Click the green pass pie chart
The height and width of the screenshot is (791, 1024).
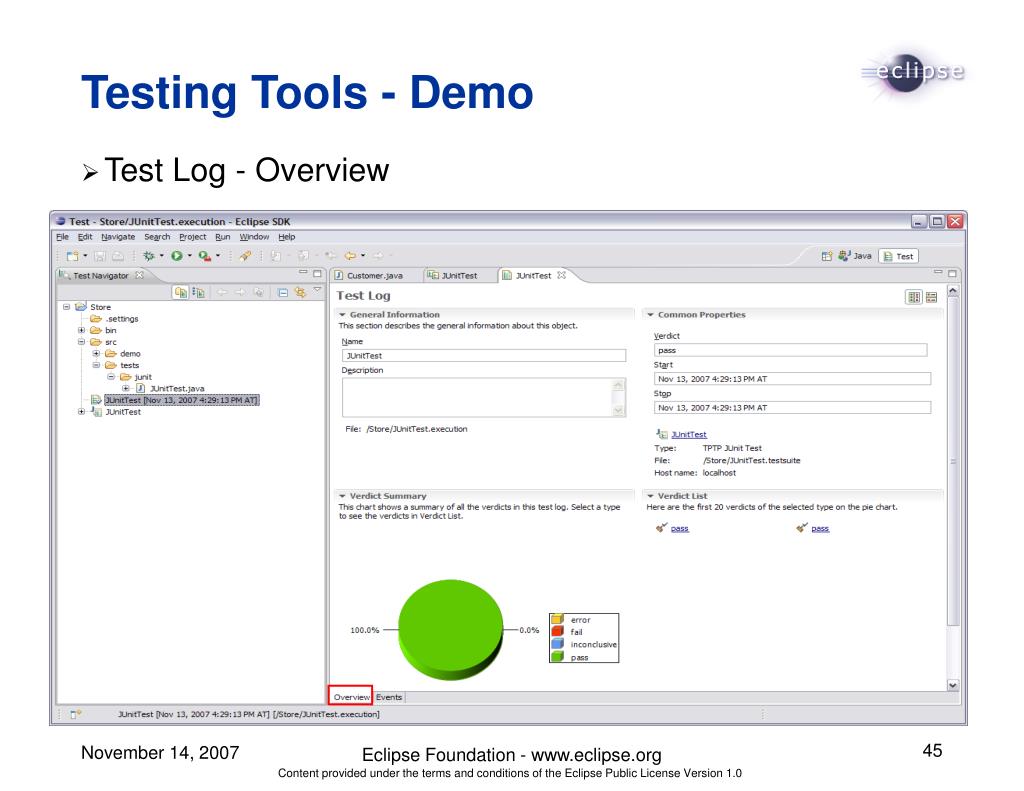pos(451,628)
